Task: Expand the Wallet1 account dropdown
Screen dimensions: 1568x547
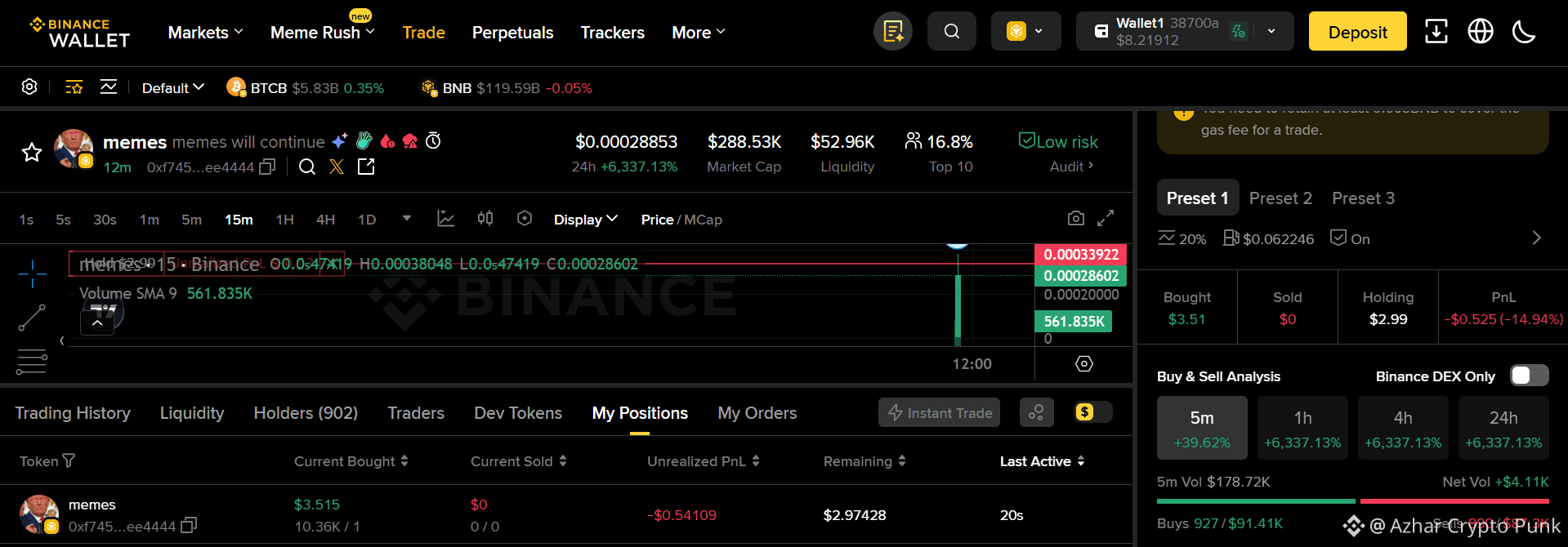Action: point(1271,32)
